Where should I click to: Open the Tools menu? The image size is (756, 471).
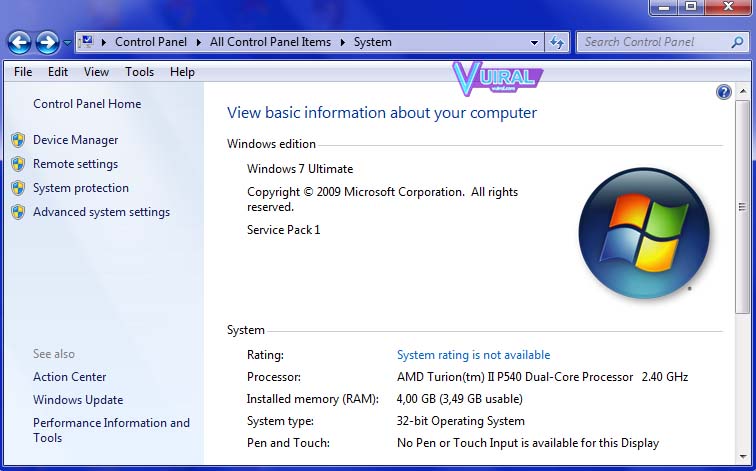[x=139, y=72]
